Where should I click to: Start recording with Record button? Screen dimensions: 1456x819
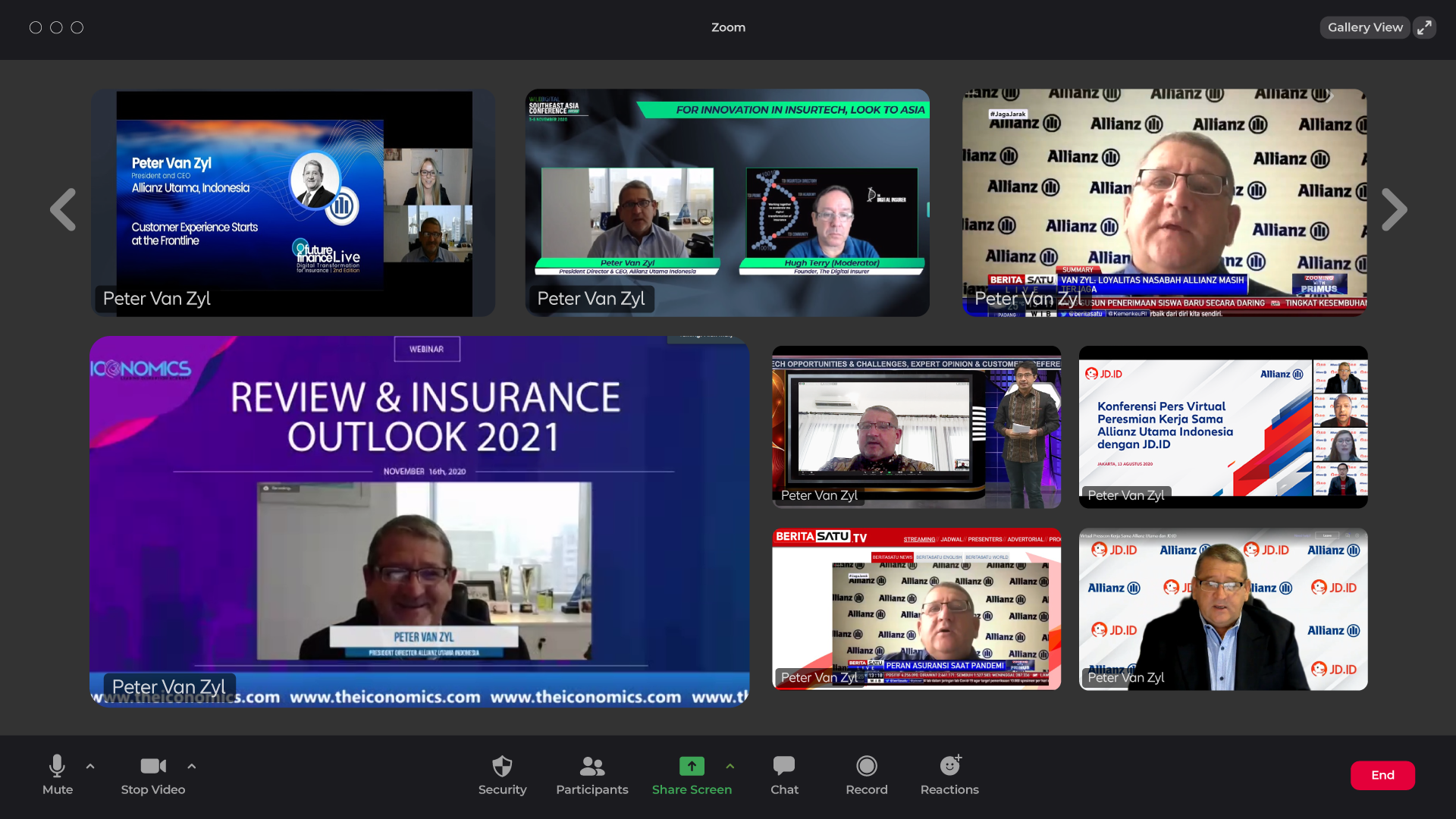867,775
